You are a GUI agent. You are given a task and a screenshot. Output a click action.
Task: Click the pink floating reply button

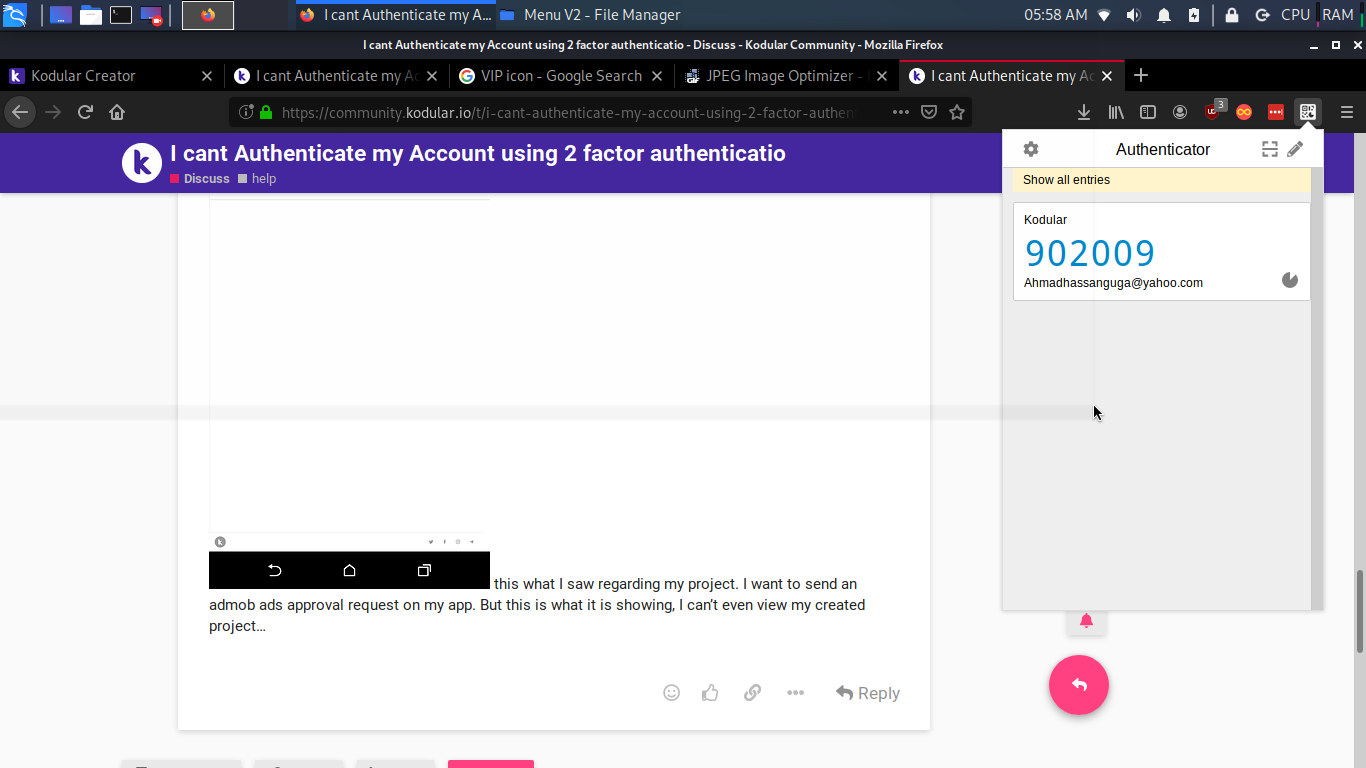pos(1079,685)
